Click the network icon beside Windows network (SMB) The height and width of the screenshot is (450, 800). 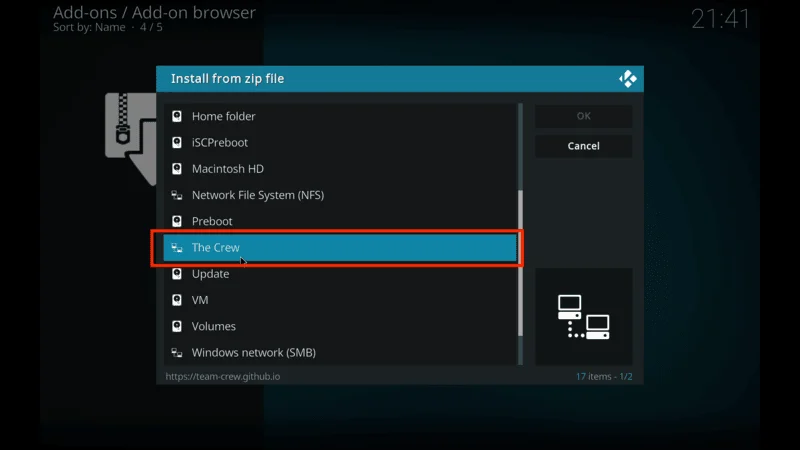[x=177, y=353]
